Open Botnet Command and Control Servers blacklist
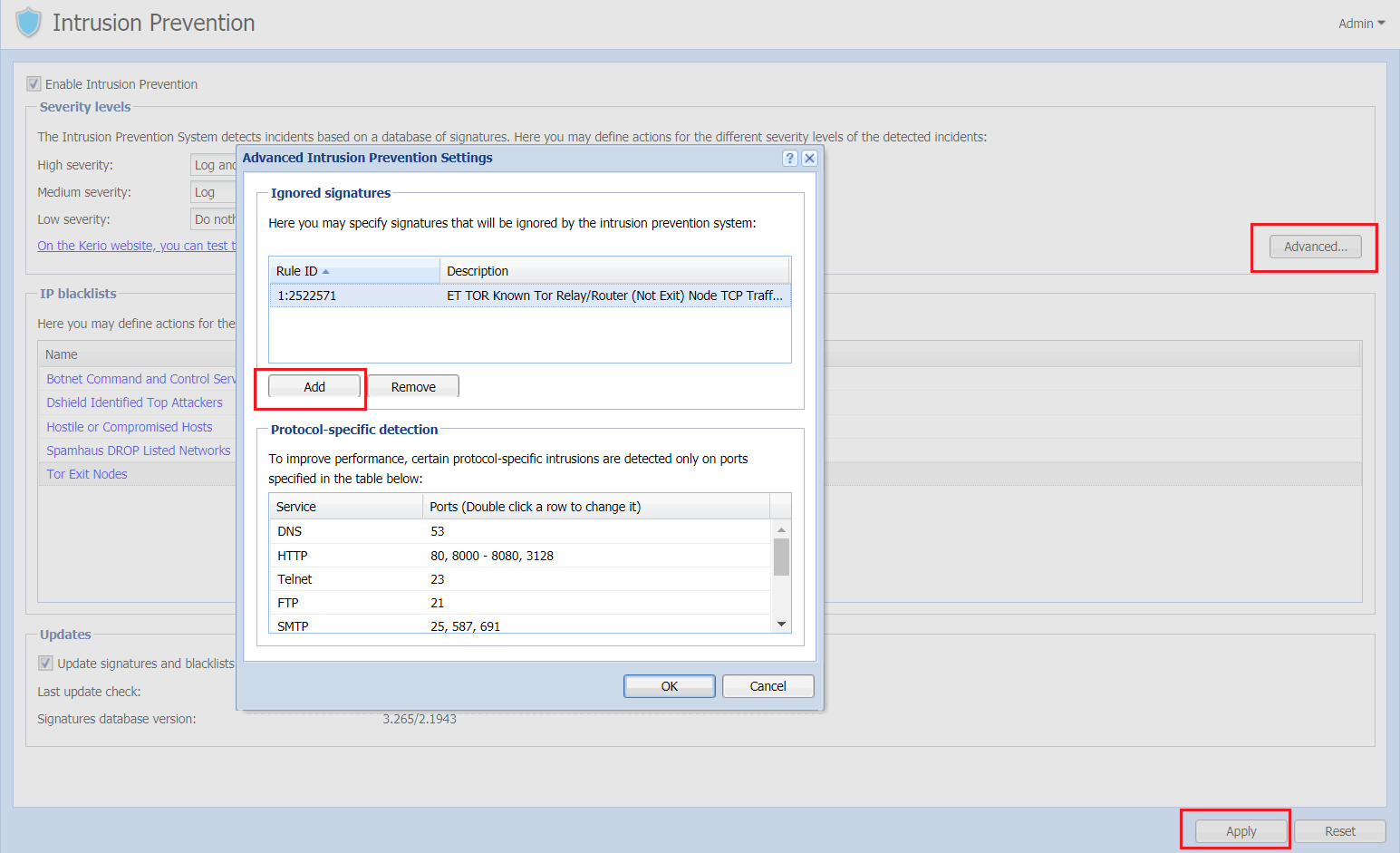Viewport: 1400px width, 853px height. tap(141, 379)
